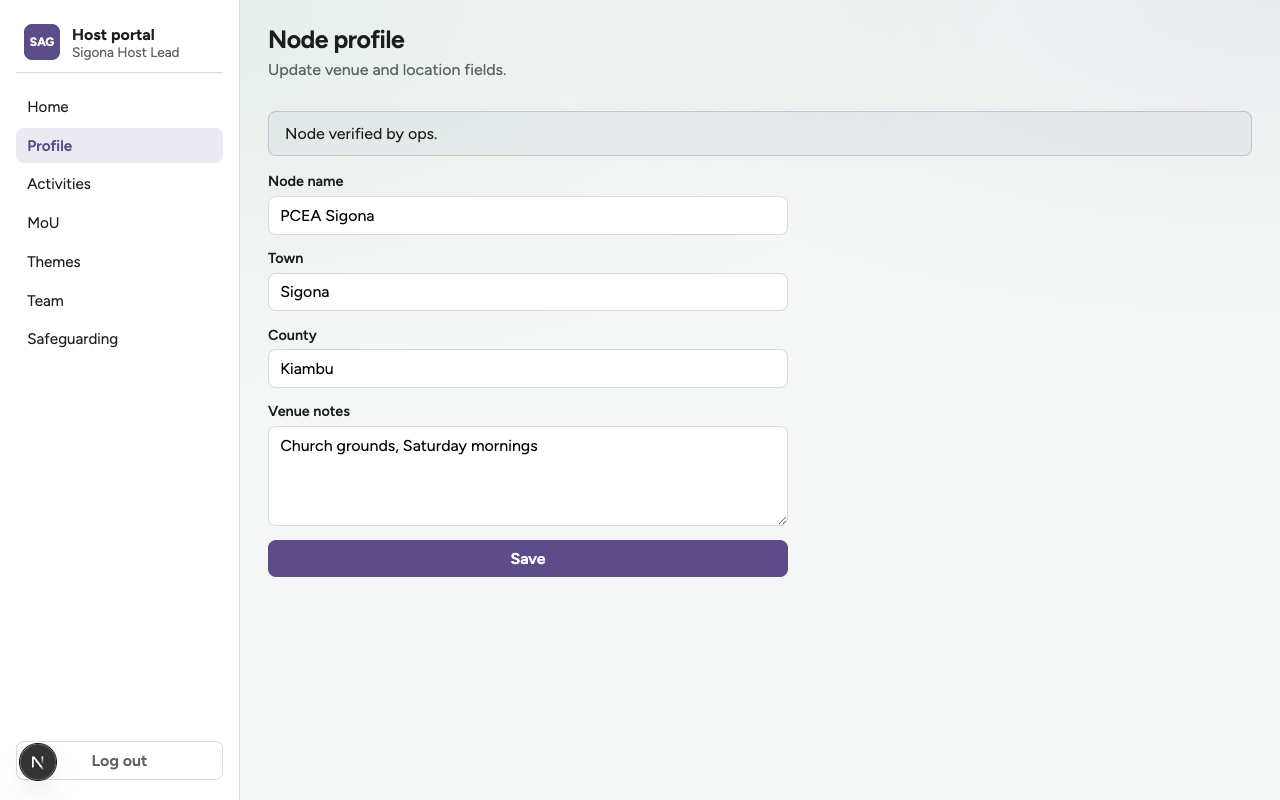Click the Venue notes label

(x=309, y=411)
